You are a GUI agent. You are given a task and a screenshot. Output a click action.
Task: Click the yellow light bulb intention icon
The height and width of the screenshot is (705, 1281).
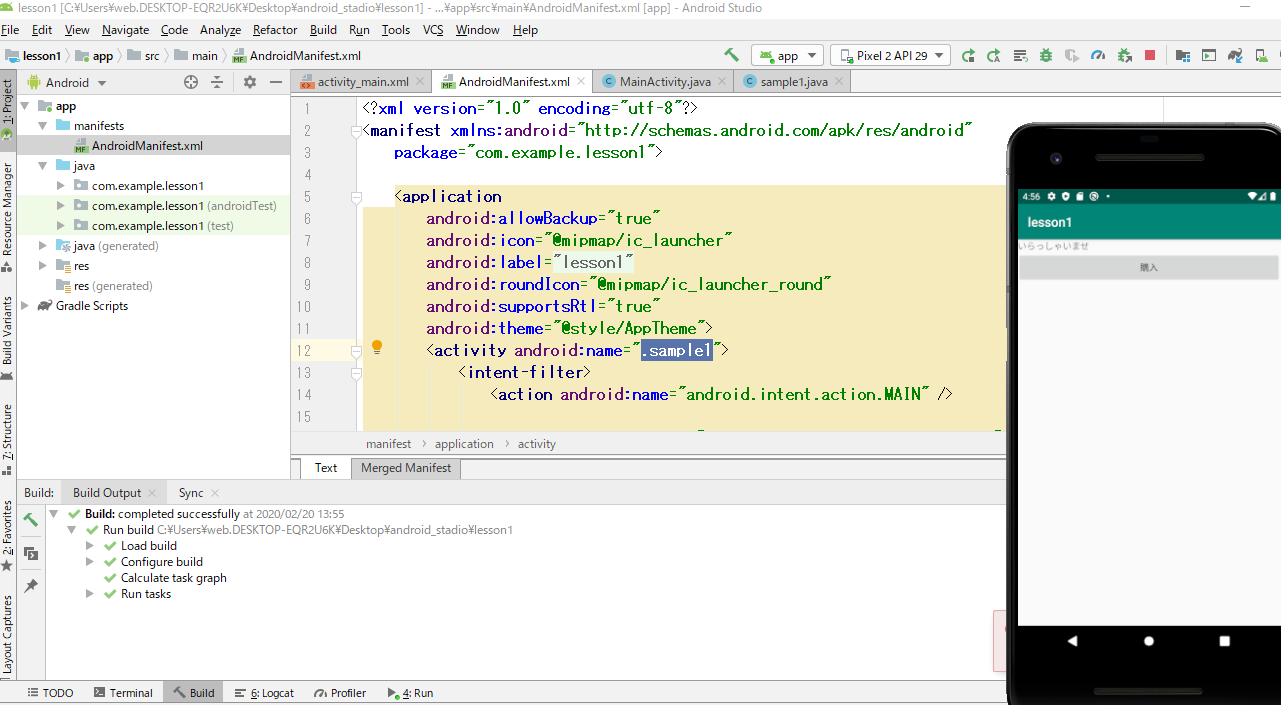[377, 348]
